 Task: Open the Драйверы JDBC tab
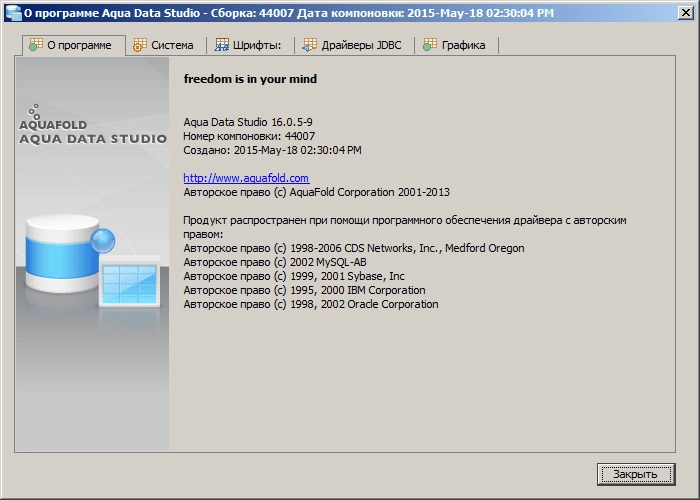[x=354, y=45]
